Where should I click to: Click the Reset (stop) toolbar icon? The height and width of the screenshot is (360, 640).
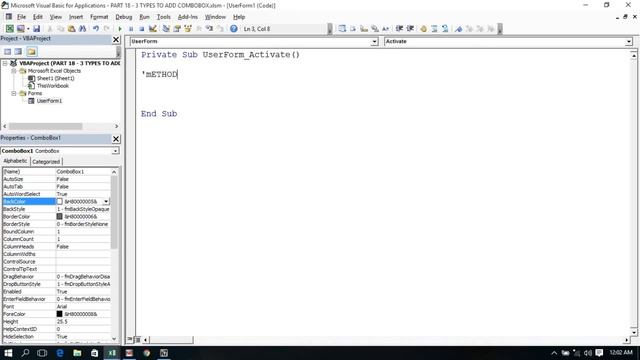click(x=142, y=29)
